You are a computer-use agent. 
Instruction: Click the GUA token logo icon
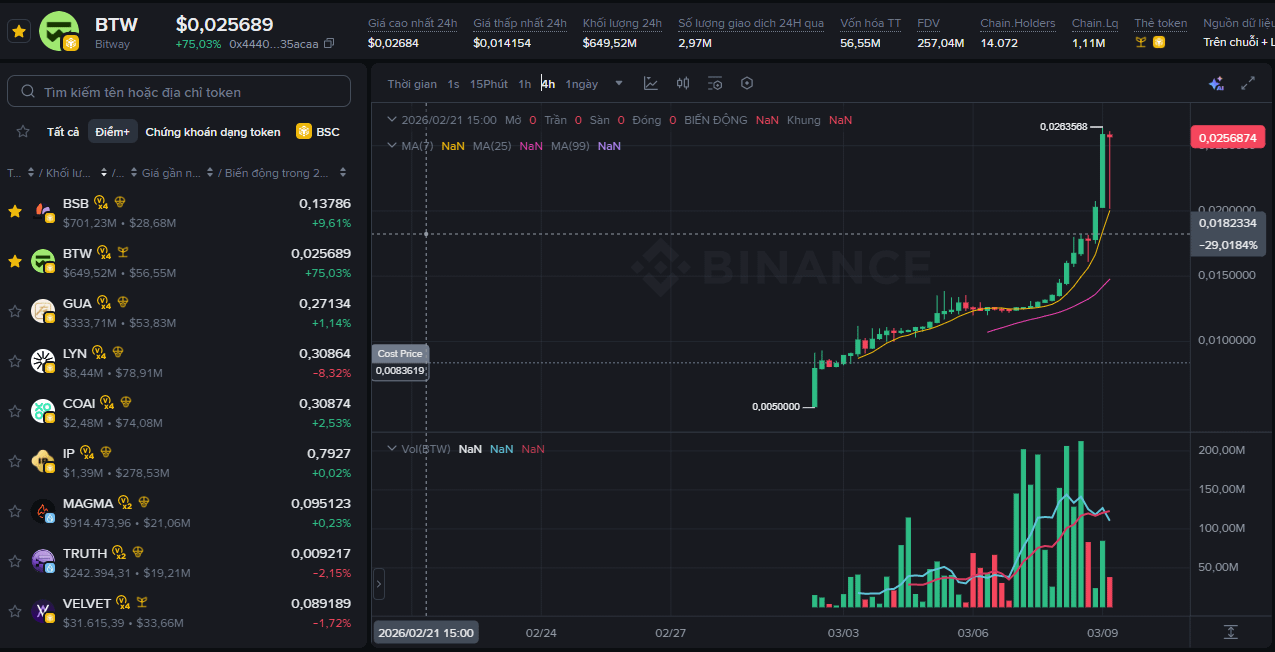pyautogui.click(x=43, y=311)
